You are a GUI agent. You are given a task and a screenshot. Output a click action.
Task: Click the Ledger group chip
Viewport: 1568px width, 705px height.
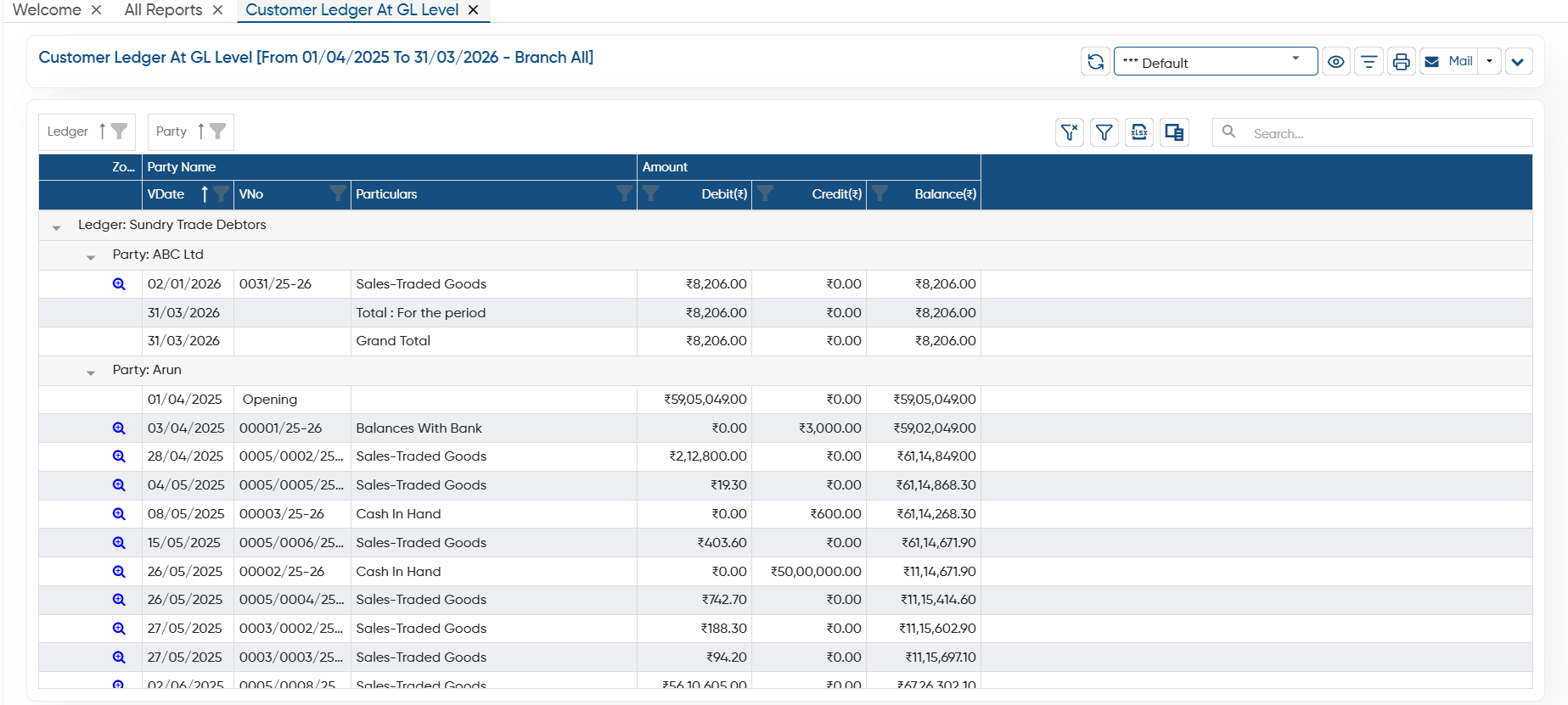[x=87, y=131]
